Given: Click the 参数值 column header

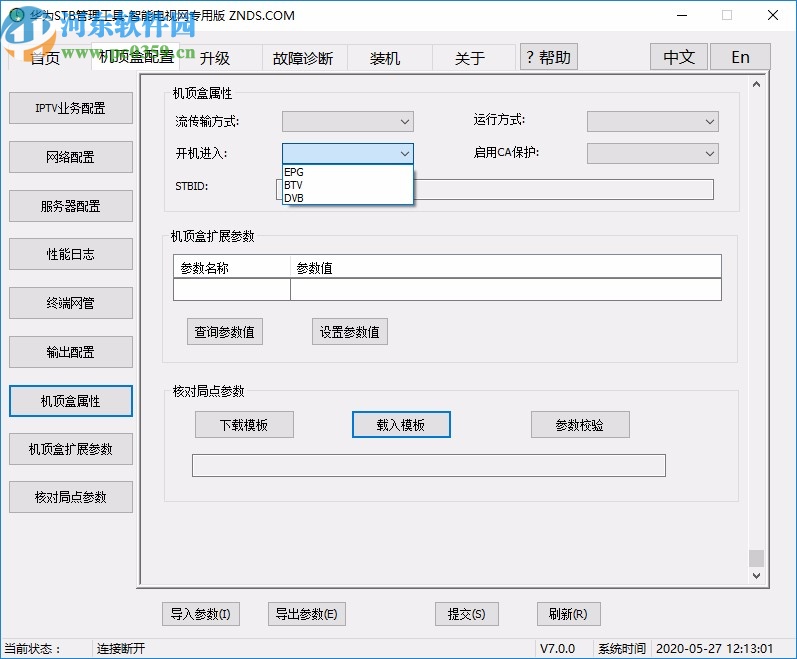Looking at the screenshot, I should [505, 268].
